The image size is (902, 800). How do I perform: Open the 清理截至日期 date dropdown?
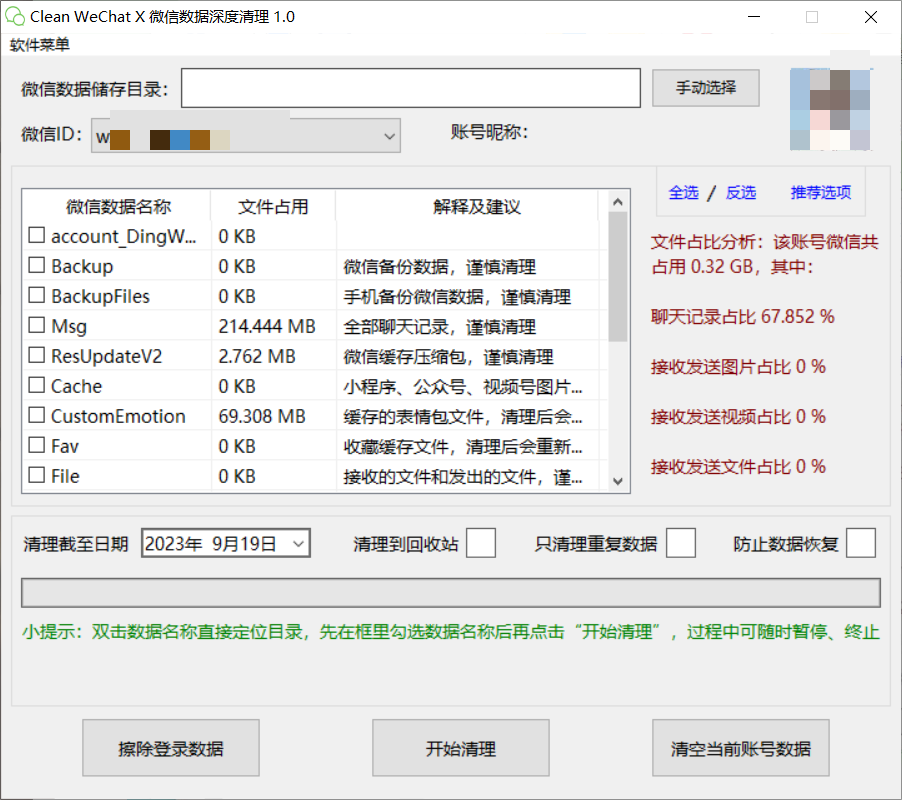click(x=298, y=543)
